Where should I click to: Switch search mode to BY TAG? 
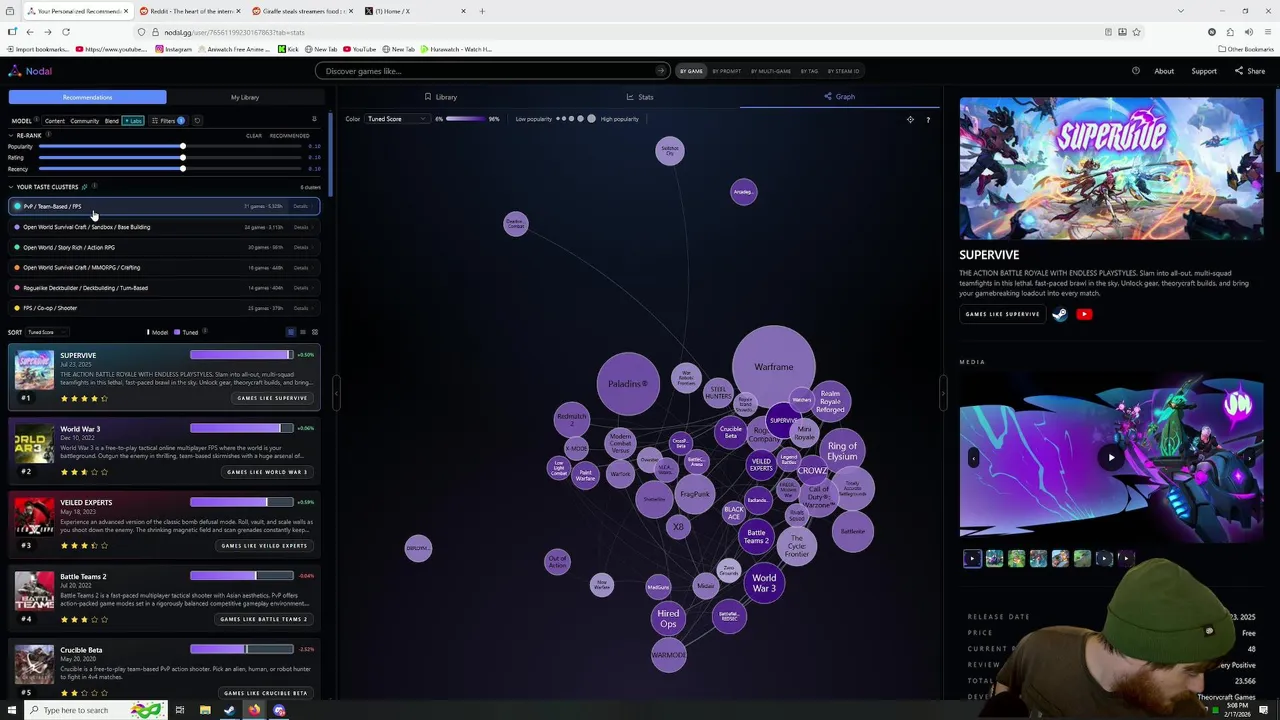point(808,71)
